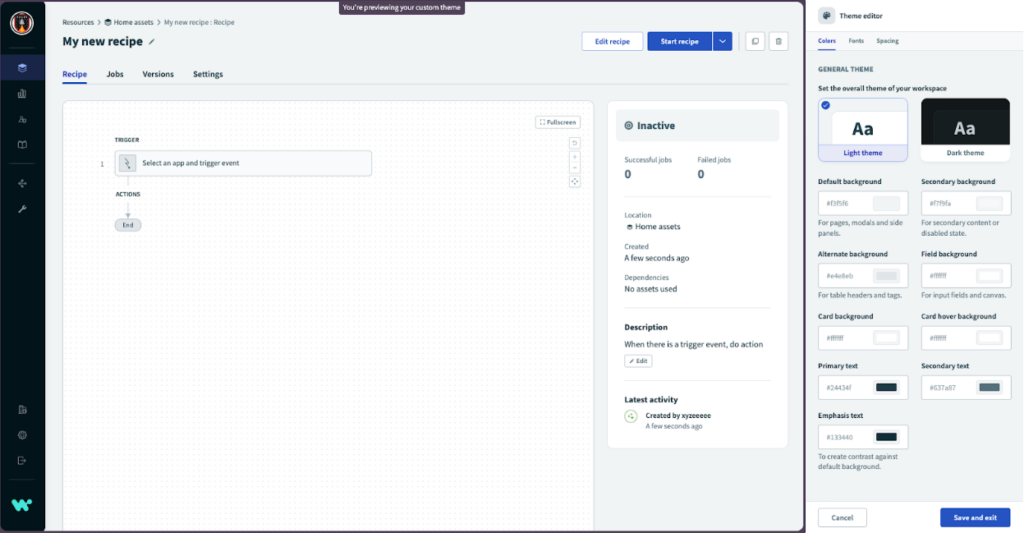Click the Emphasis text hex field

pos(863,437)
